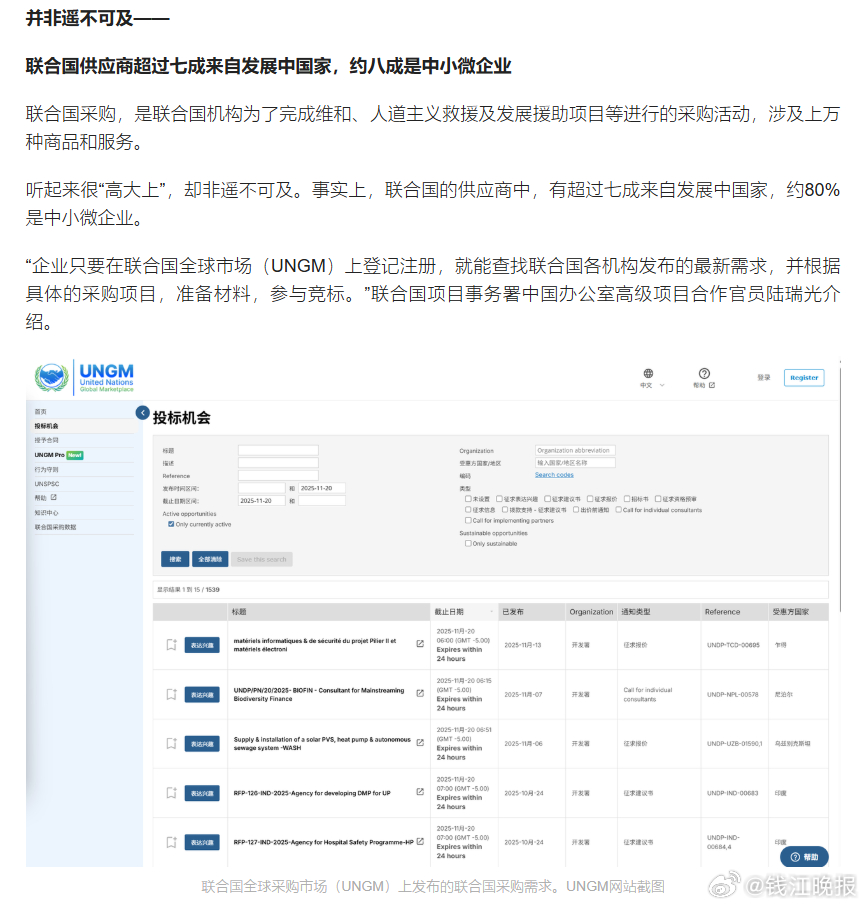This screenshot has height=906, width=866.
Task: Click the 标题 title input field
Action: (x=278, y=450)
